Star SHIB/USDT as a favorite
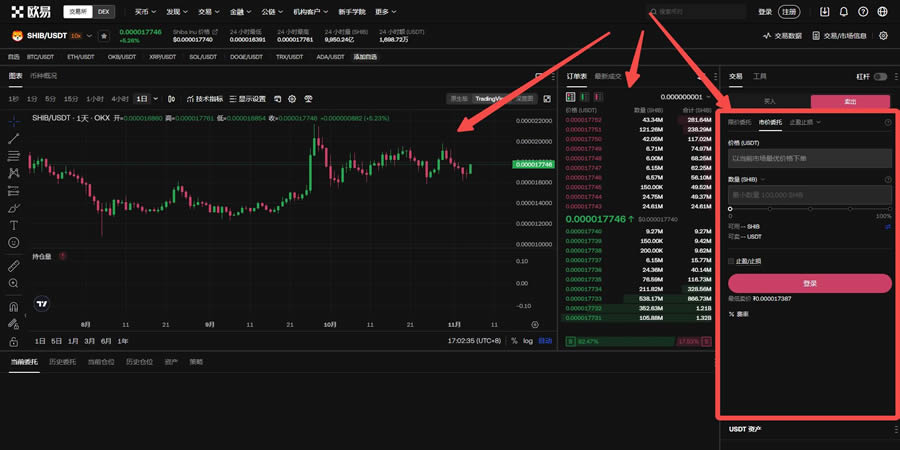Viewport: 900px width, 450px height. coord(104,35)
